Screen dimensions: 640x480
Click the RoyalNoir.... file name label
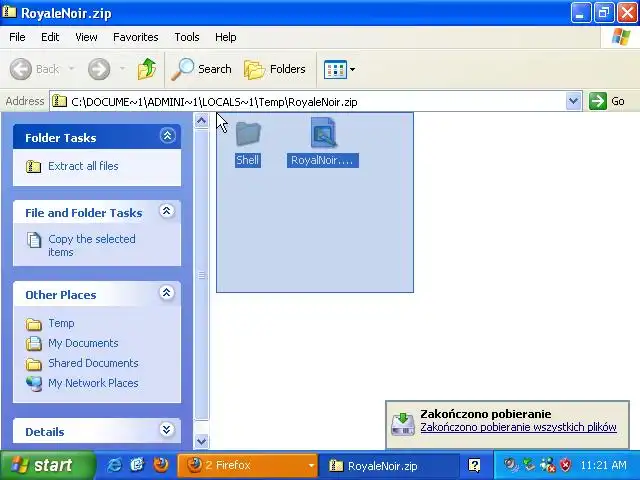[x=322, y=160]
